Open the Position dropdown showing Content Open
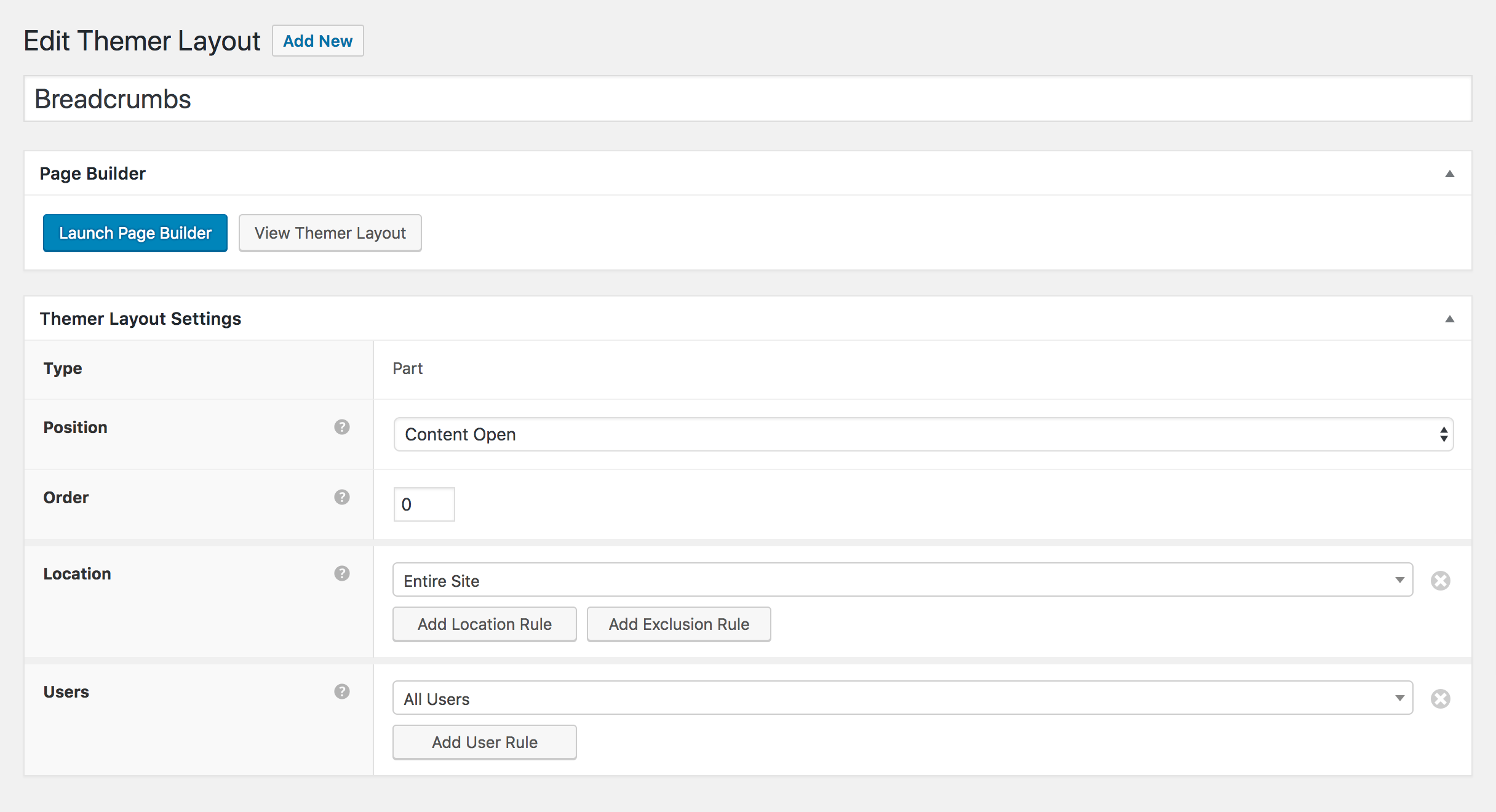 923,434
